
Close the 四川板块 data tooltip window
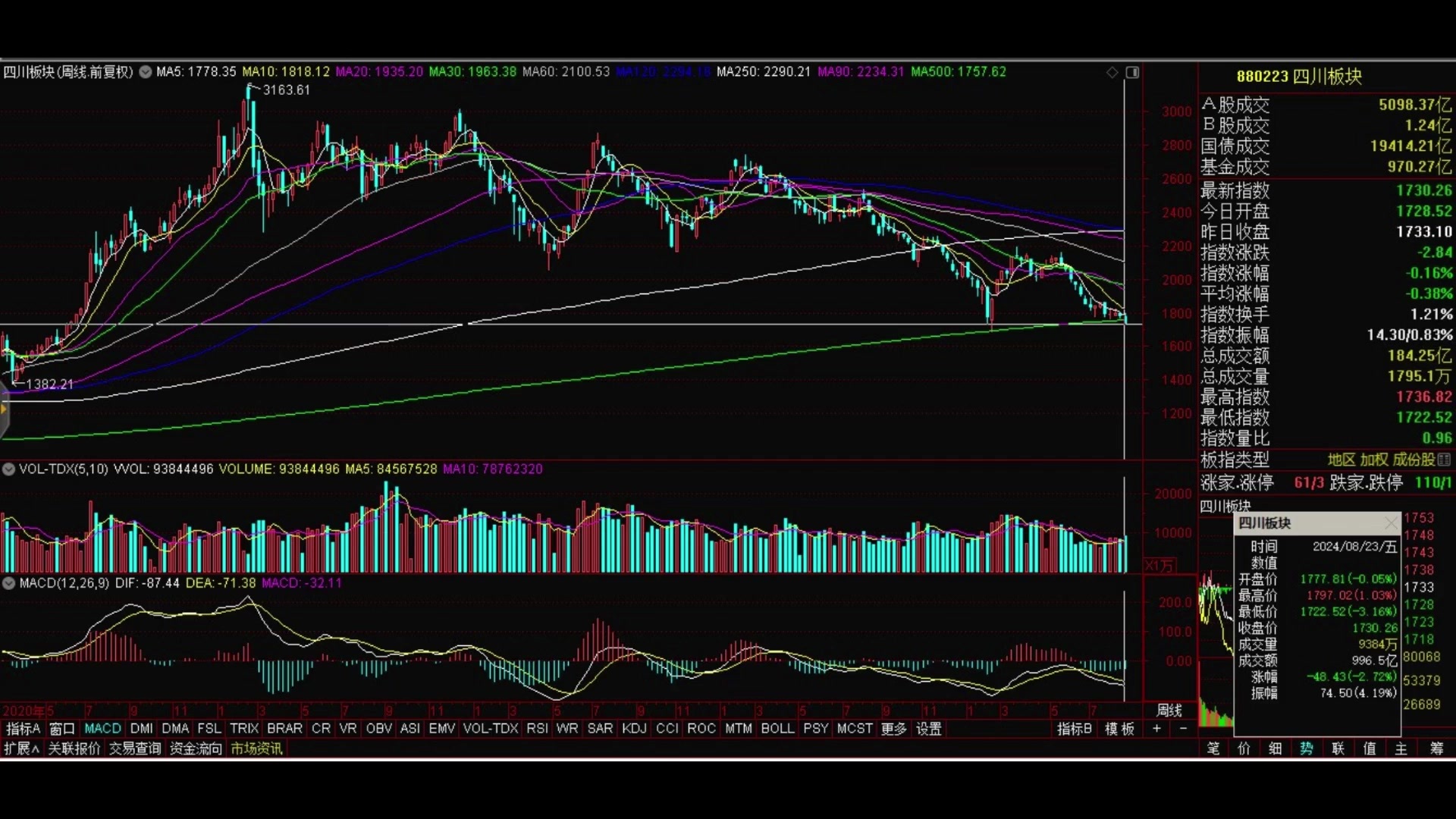coord(1391,523)
